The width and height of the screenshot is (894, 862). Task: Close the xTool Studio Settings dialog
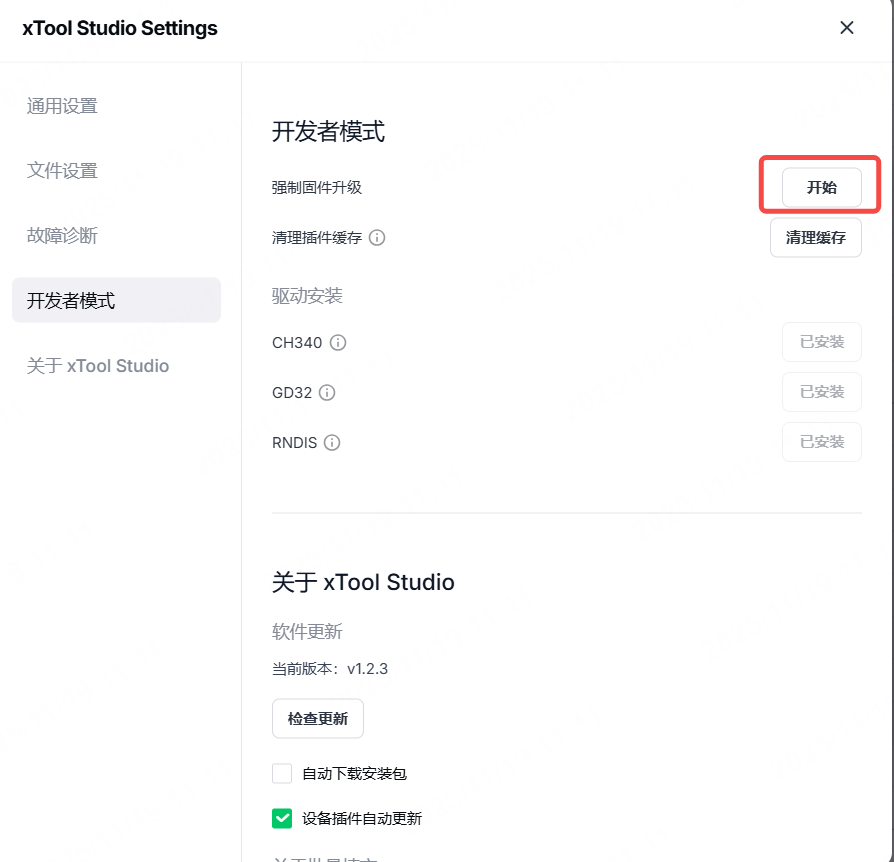[x=847, y=28]
